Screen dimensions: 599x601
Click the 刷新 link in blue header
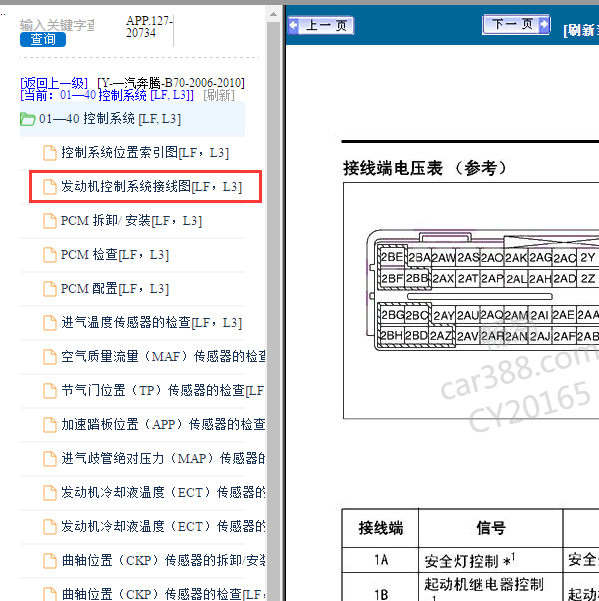(x=581, y=30)
